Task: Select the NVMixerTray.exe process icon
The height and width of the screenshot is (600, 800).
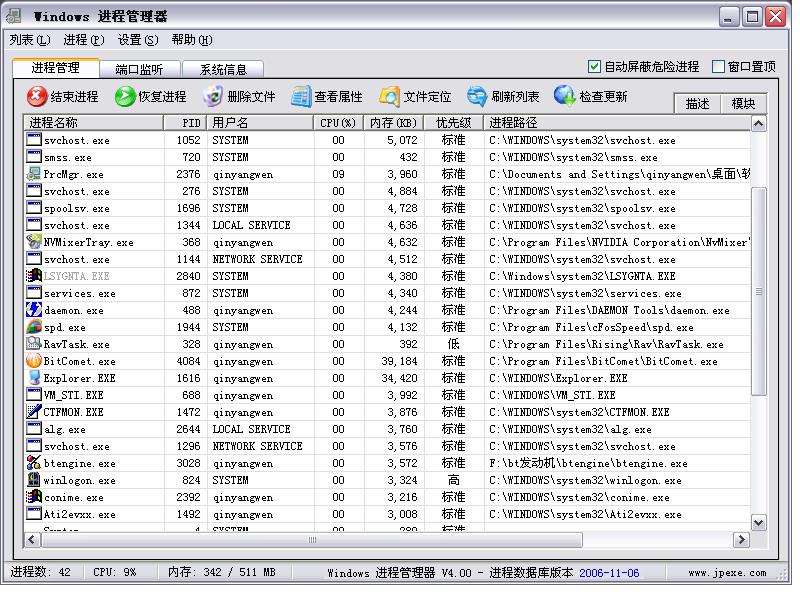Action: pos(34,242)
